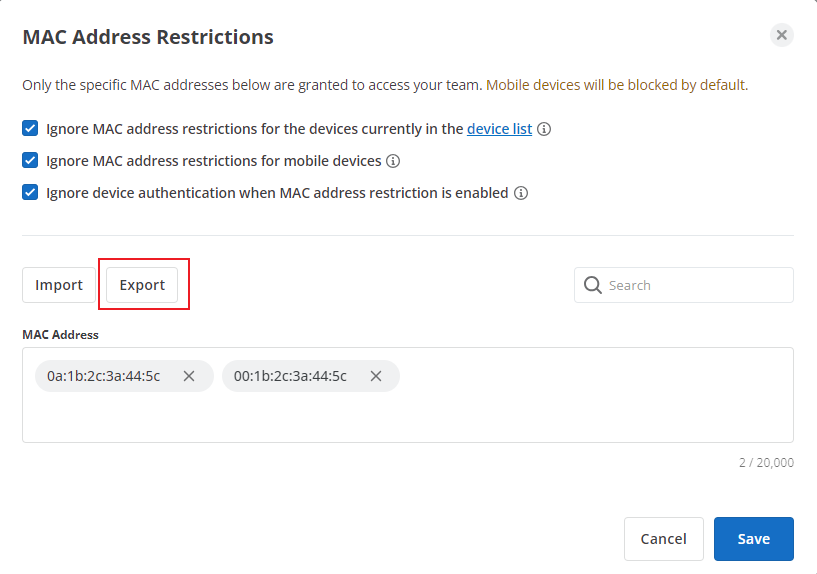
Task: Focus the Search MAC address field
Action: (x=684, y=285)
